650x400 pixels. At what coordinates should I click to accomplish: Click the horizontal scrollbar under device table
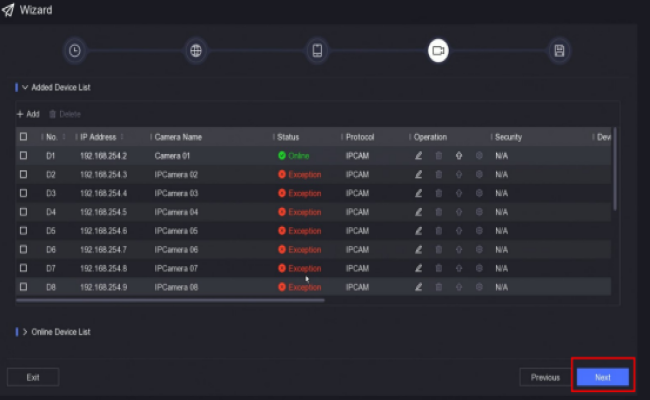click(x=170, y=299)
